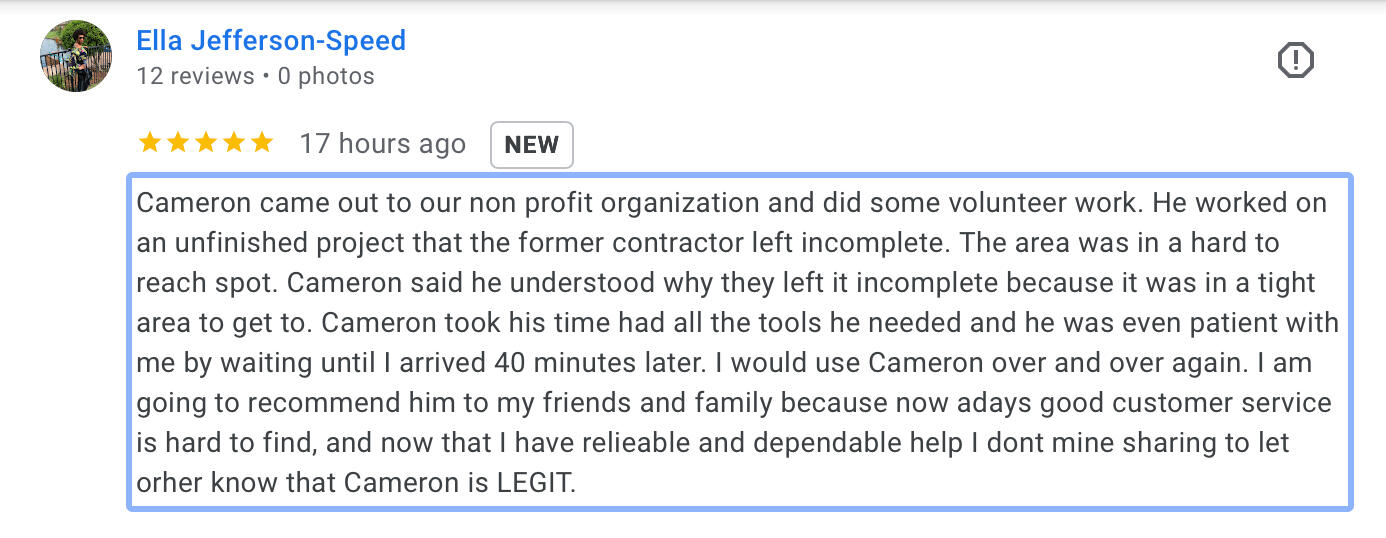Click the NEW badge beside the timestamp
Screen dimensions: 1386x538
click(531, 145)
